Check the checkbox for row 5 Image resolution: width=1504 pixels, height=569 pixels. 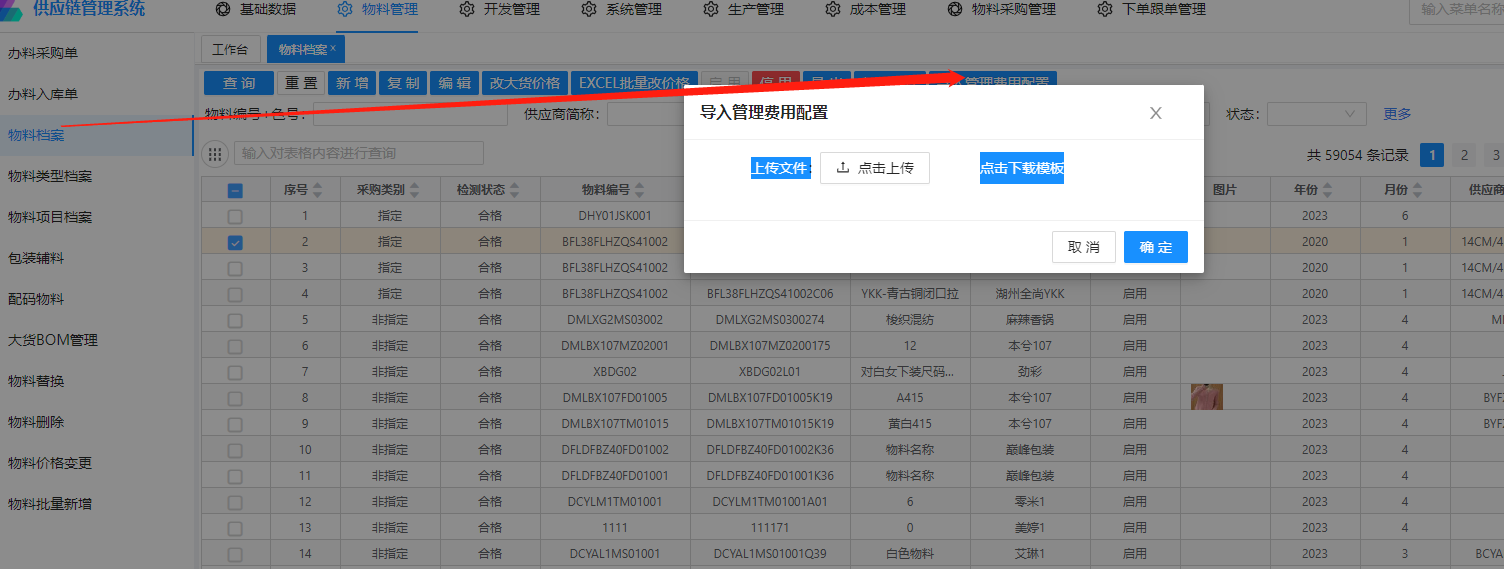[x=235, y=320]
